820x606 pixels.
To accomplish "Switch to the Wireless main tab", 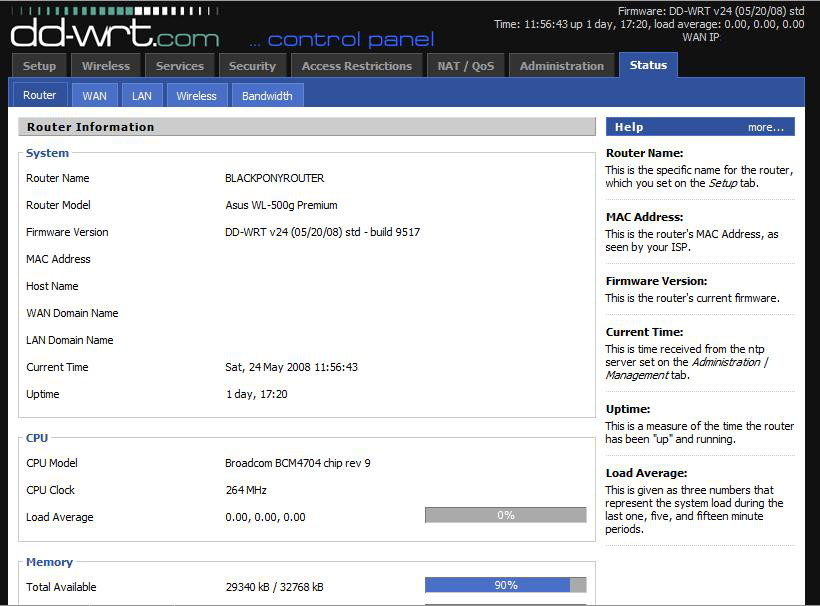I will click(x=106, y=66).
